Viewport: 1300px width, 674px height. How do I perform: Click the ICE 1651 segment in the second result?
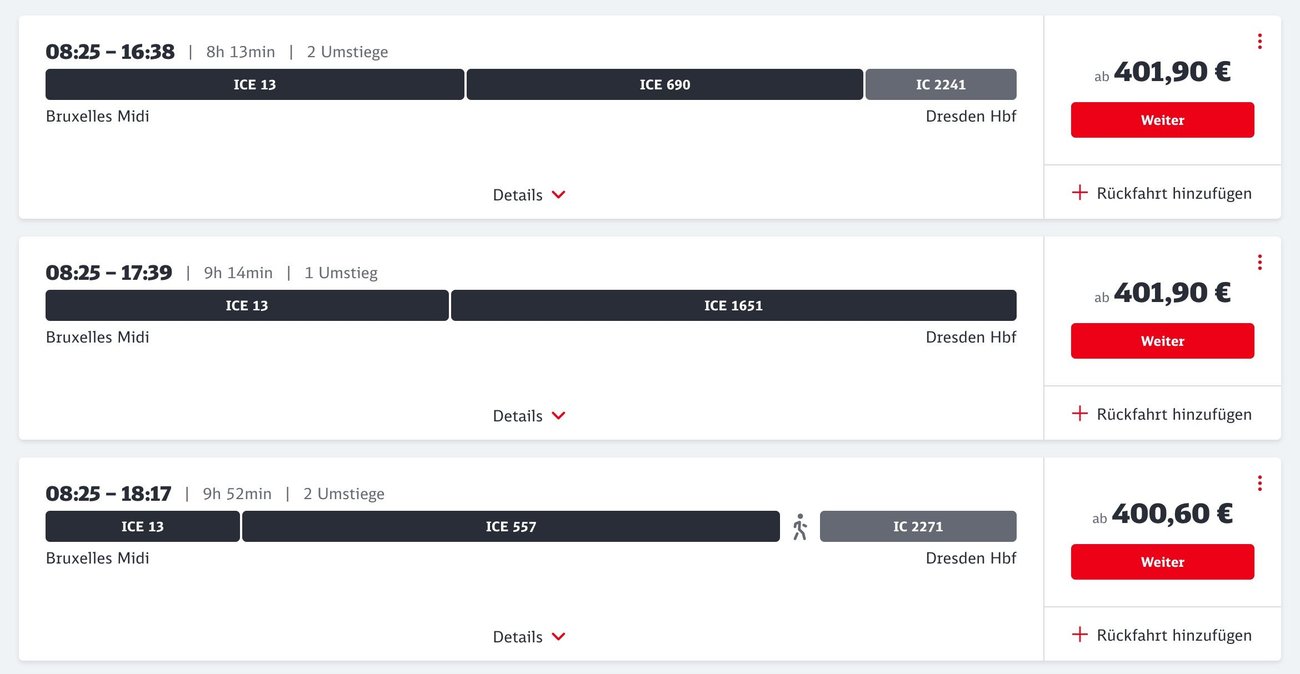pyautogui.click(x=733, y=305)
